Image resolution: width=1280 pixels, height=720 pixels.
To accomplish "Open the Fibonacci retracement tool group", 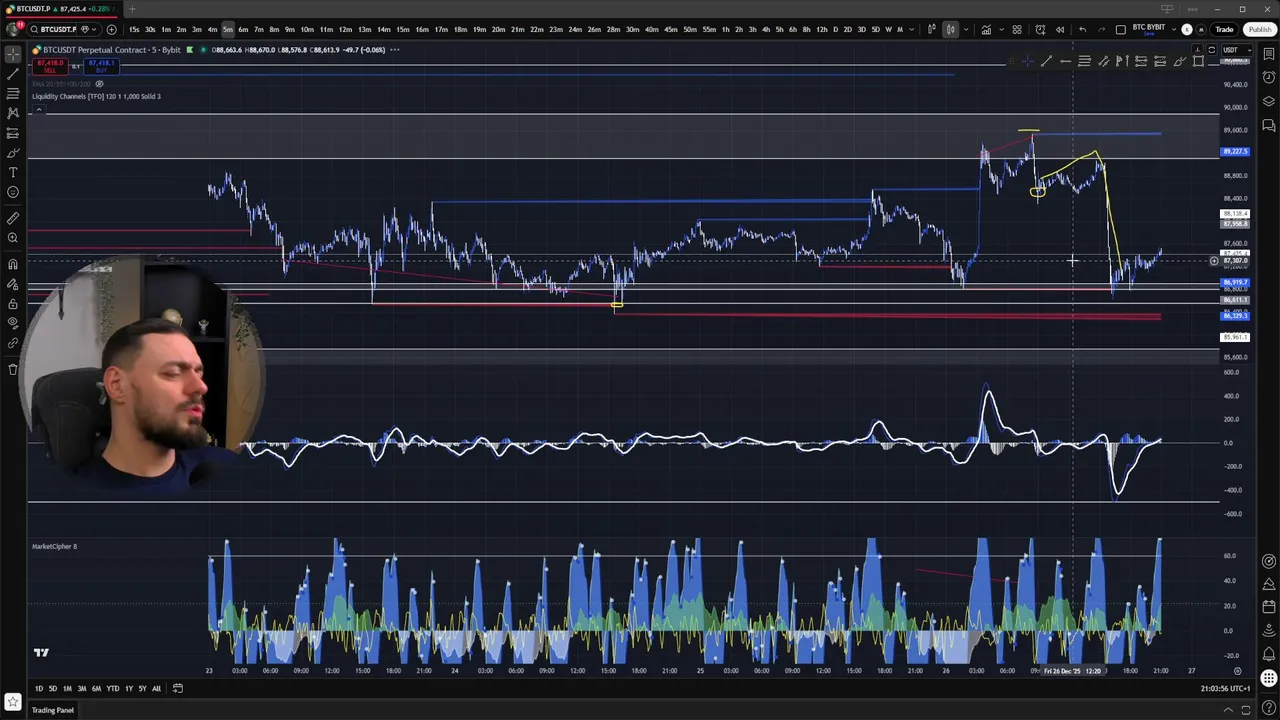I will (x=13, y=93).
